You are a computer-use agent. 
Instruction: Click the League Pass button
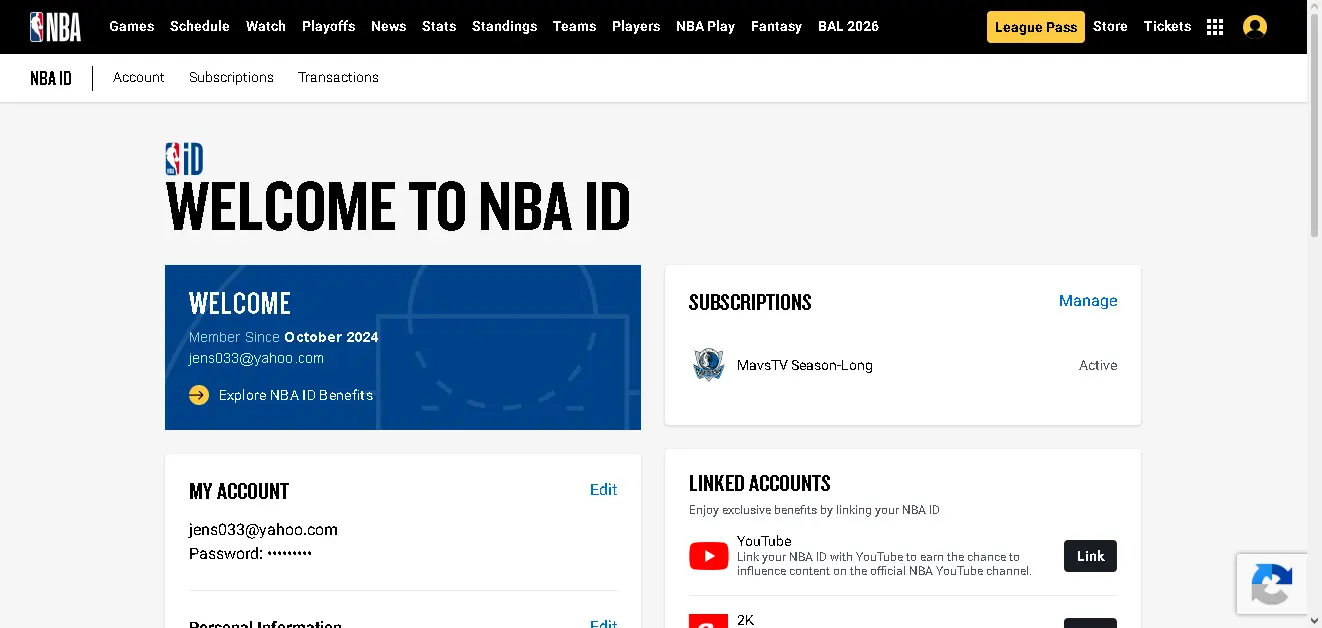(x=1036, y=27)
